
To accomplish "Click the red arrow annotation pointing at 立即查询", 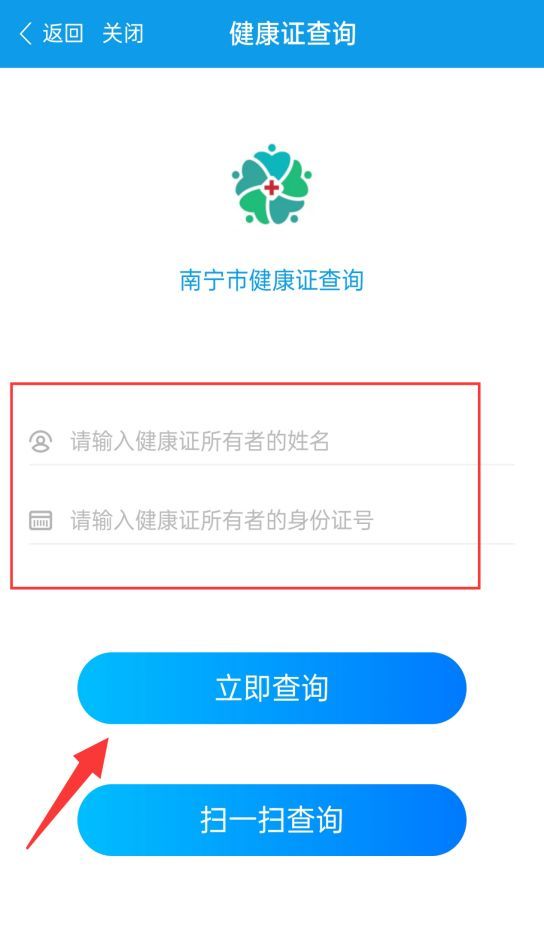I will click(67, 792).
